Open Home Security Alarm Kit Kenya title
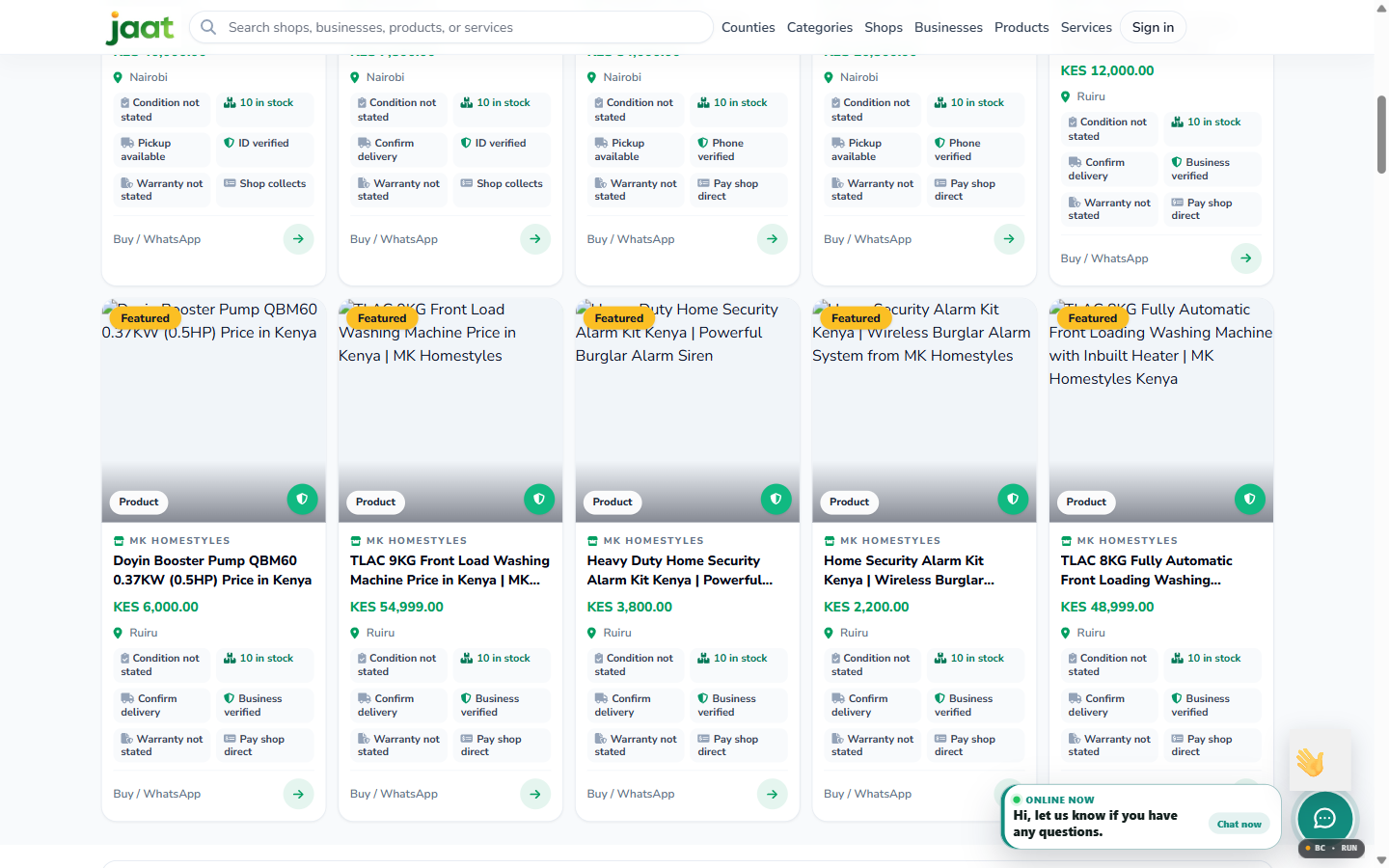The width and height of the screenshot is (1389, 868). coord(909,570)
